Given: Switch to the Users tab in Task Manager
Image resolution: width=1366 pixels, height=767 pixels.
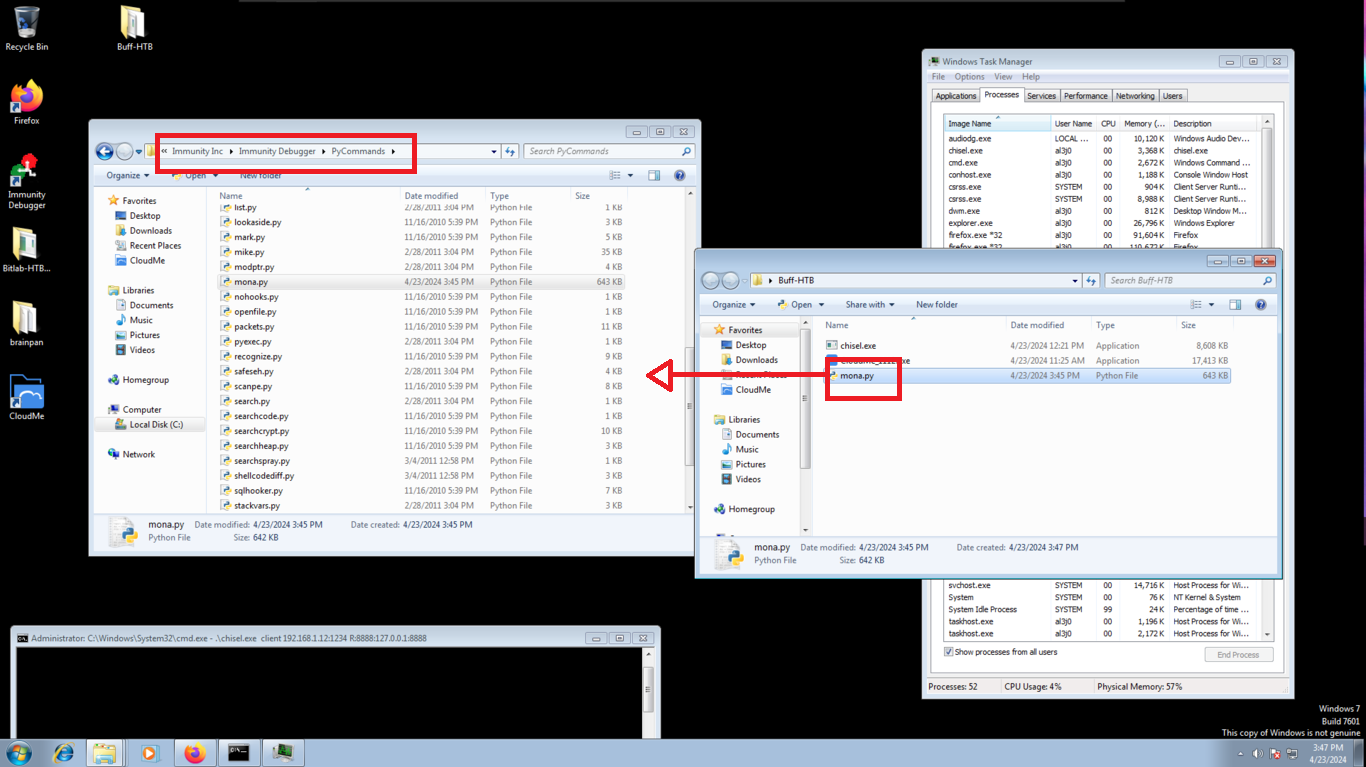Looking at the screenshot, I should tap(1173, 96).
